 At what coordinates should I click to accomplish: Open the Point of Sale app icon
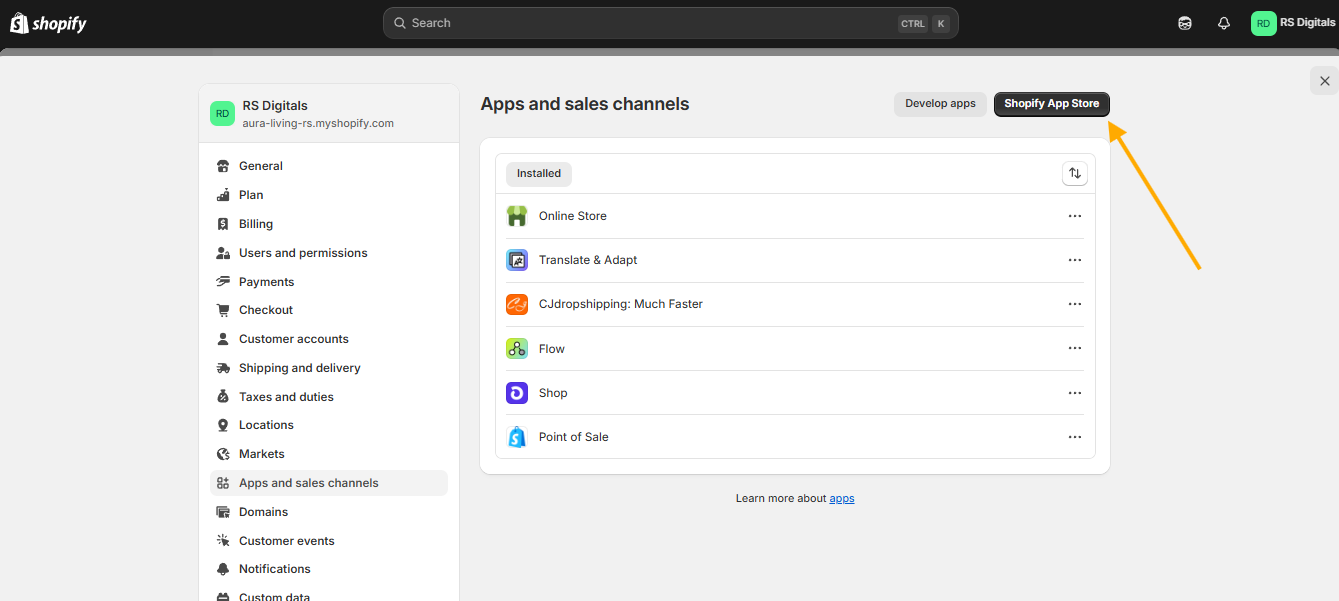[x=517, y=437]
